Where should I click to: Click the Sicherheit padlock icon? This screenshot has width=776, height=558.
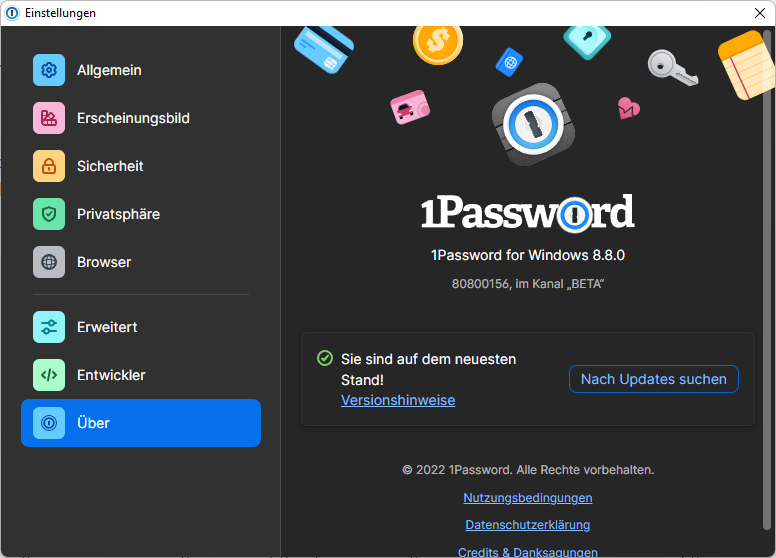coord(49,166)
